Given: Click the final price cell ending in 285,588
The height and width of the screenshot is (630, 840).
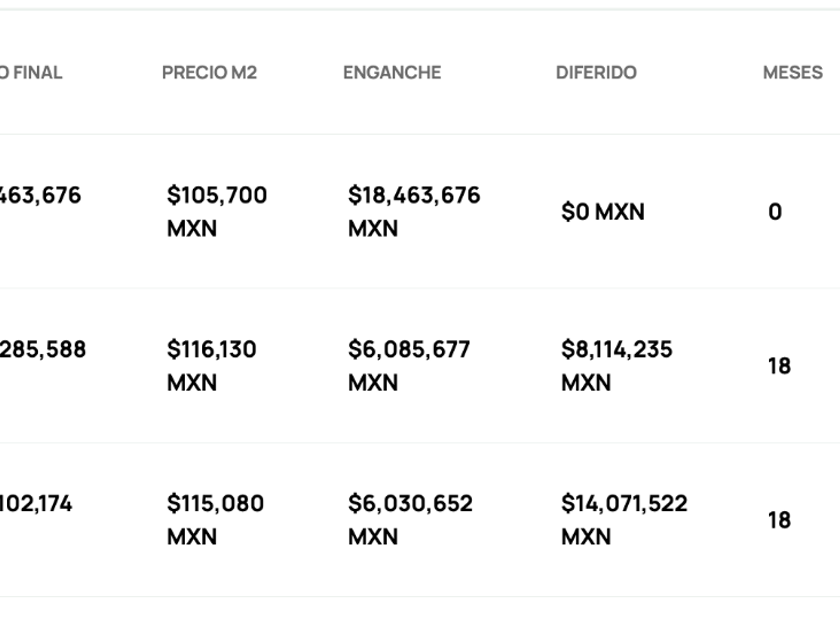Looking at the screenshot, I should pos(42,349).
